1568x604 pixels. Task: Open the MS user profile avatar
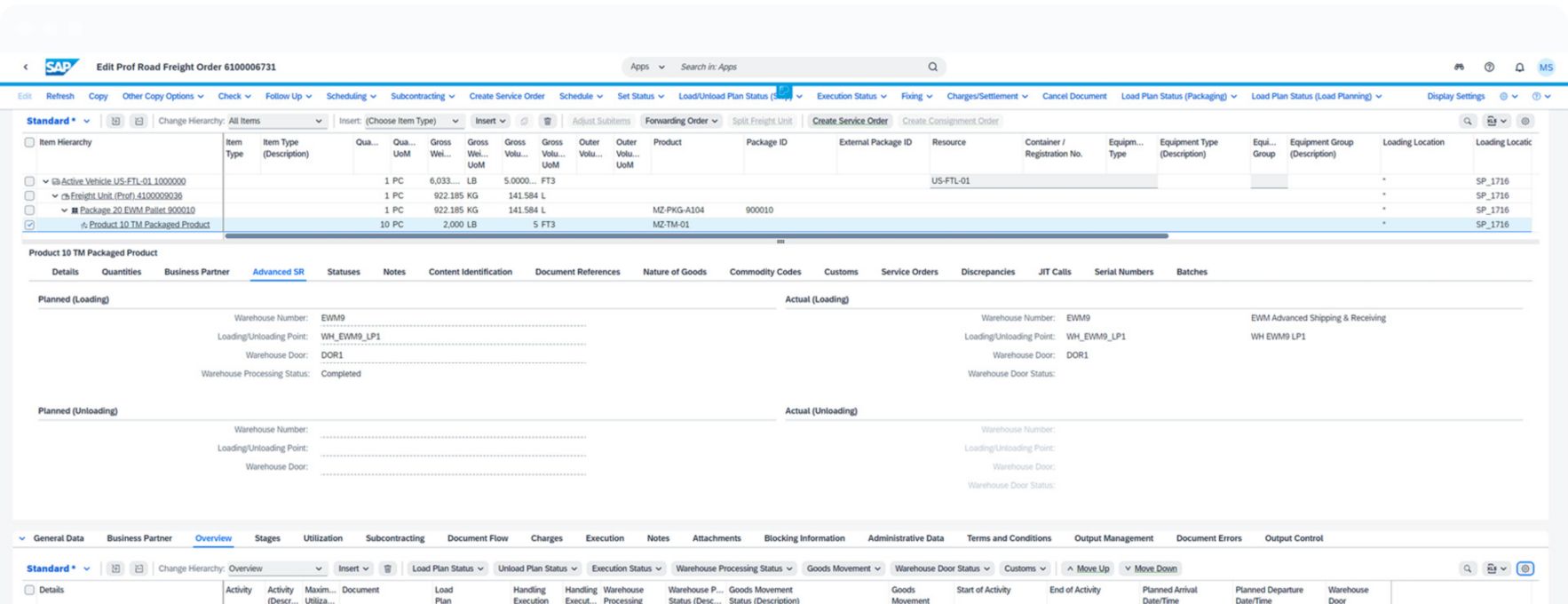pos(1546,68)
